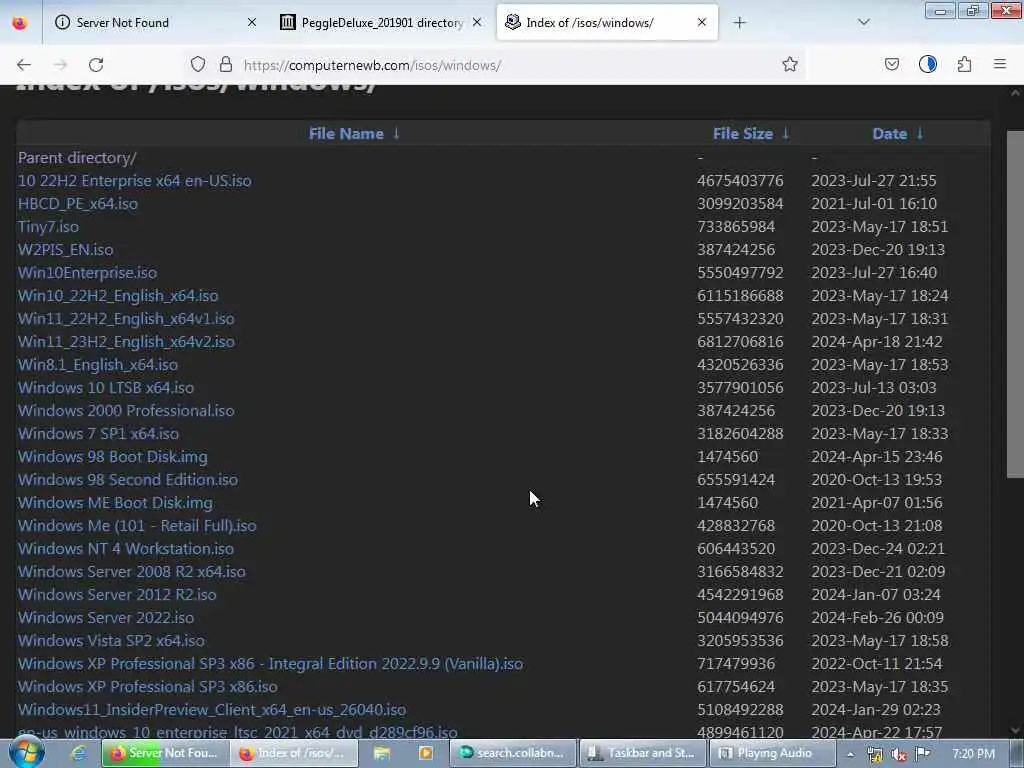Click the File Size descending arrow

[x=786, y=134]
